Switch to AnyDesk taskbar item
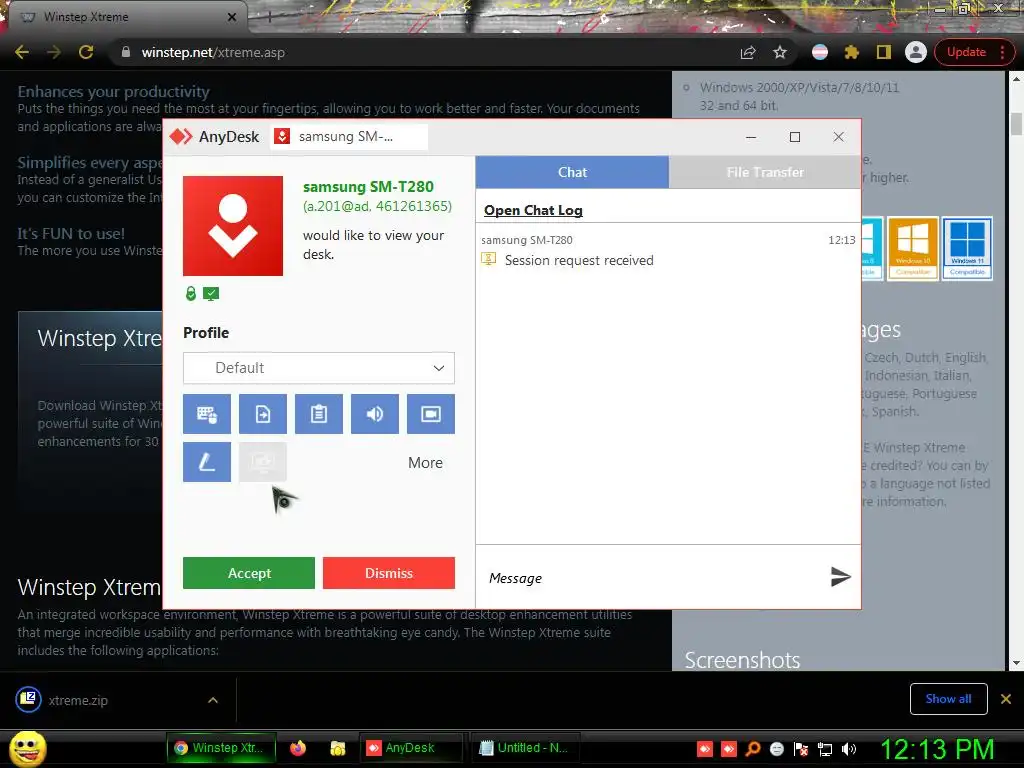 (x=410, y=748)
